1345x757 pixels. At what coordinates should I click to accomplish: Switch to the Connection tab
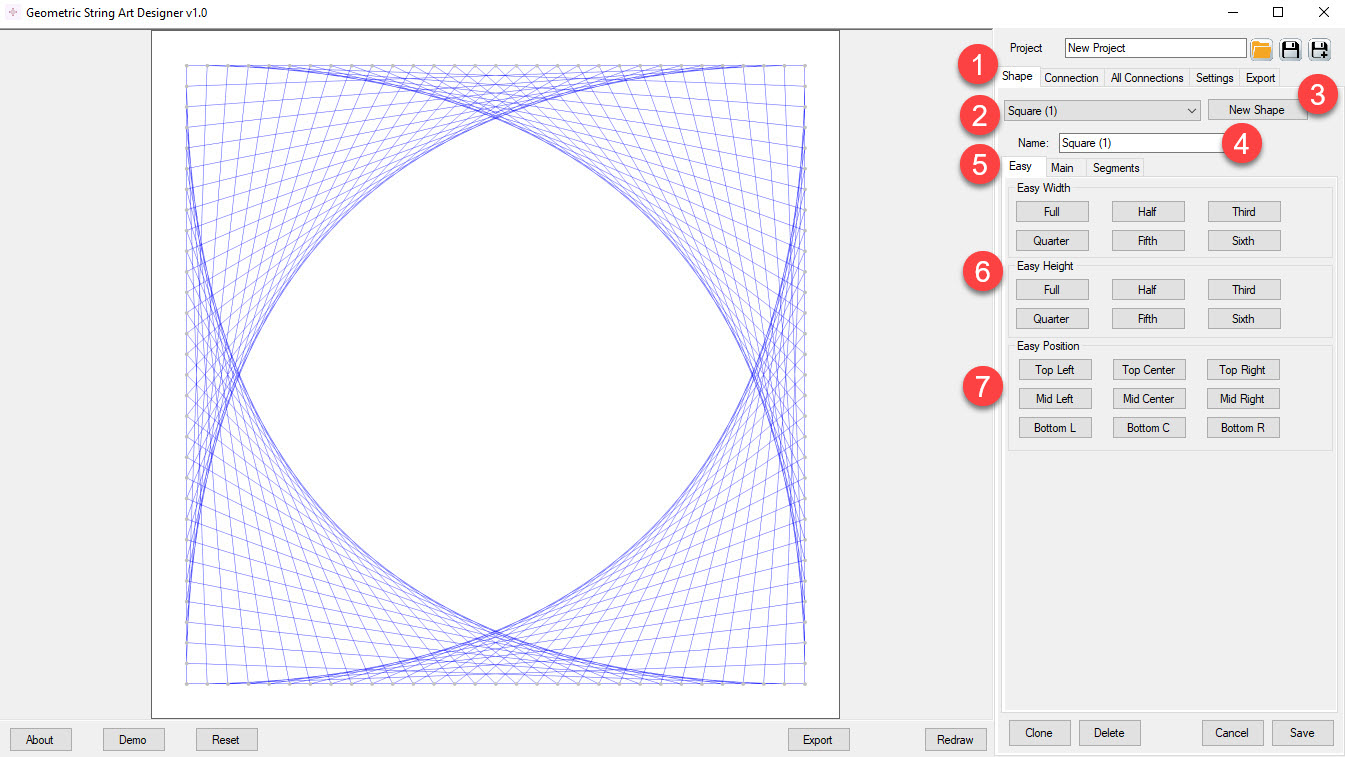[x=1071, y=78]
